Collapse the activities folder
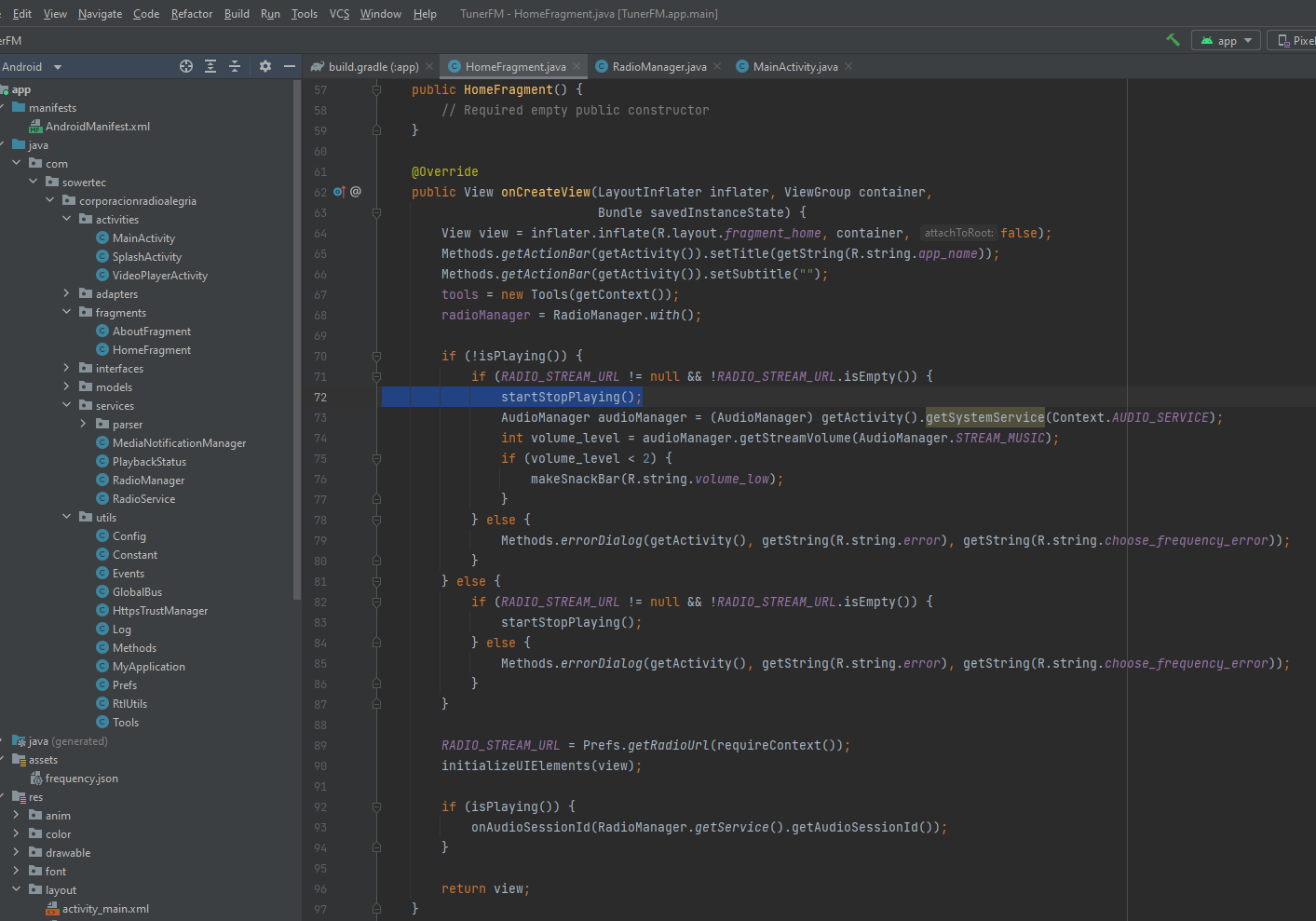This screenshot has width=1316, height=921. tap(66, 219)
